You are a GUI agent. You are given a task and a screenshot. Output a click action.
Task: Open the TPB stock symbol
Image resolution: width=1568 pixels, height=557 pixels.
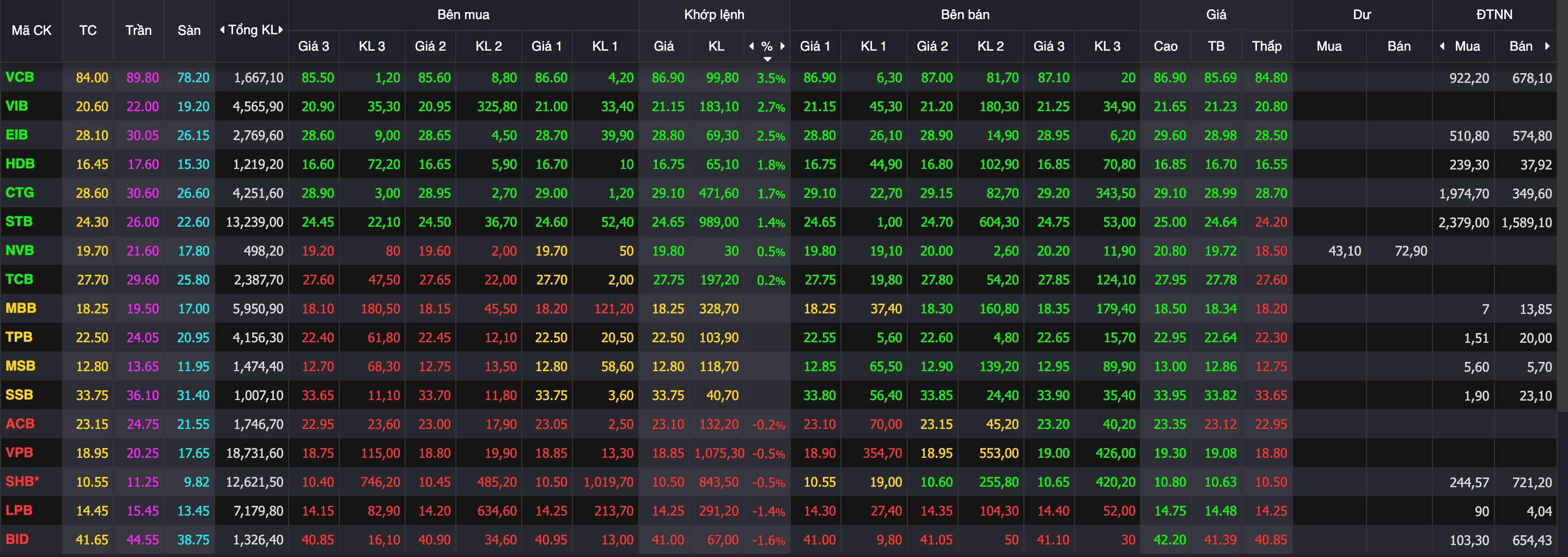pyautogui.click(x=19, y=337)
